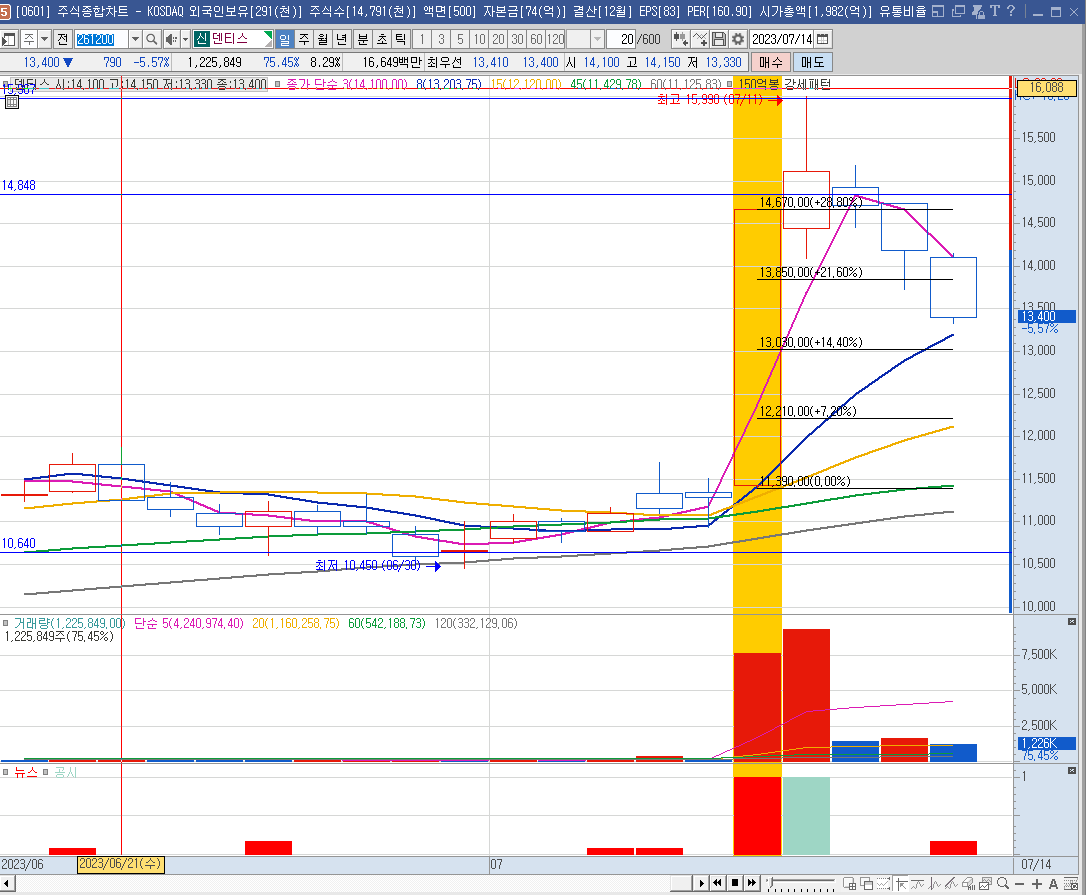Select minute (분) chart period
This screenshot has height=895, width=1086.
point(363,39)
